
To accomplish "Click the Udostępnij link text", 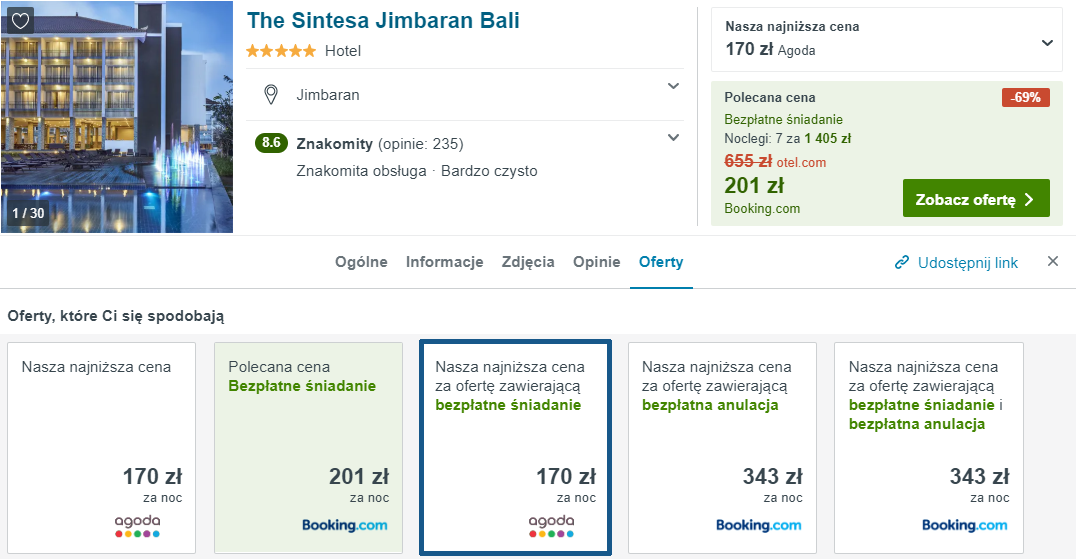I will coord(968,263).
